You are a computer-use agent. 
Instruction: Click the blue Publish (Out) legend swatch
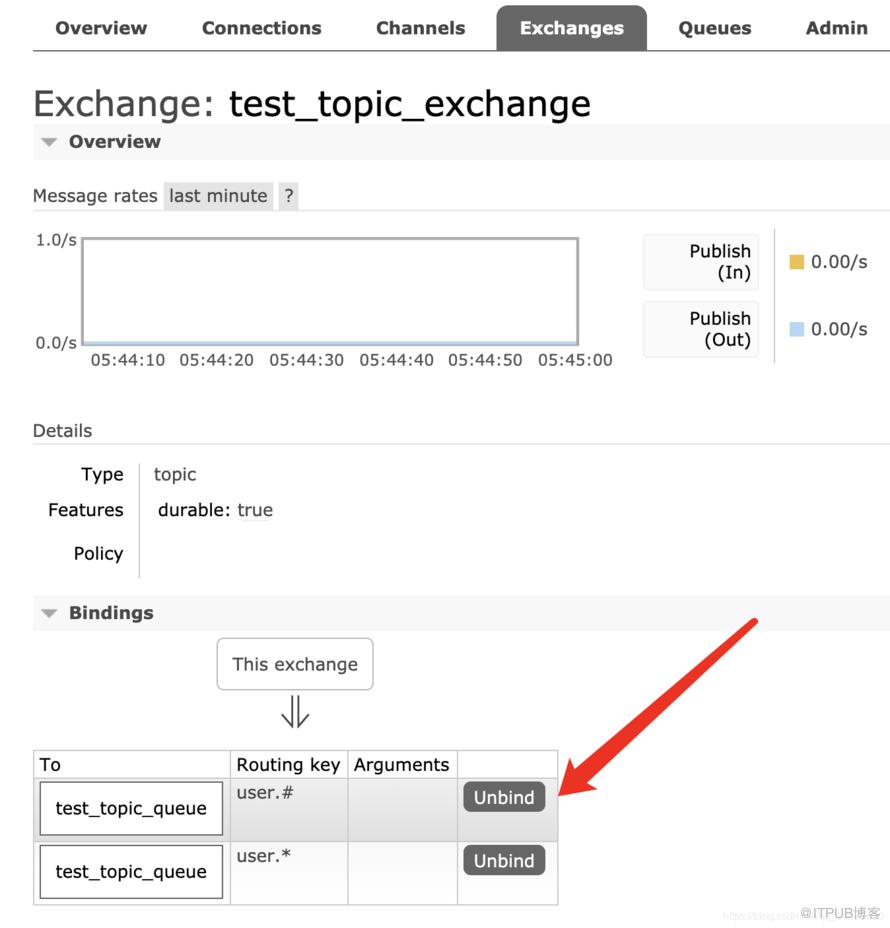click(x=797, y=329)
